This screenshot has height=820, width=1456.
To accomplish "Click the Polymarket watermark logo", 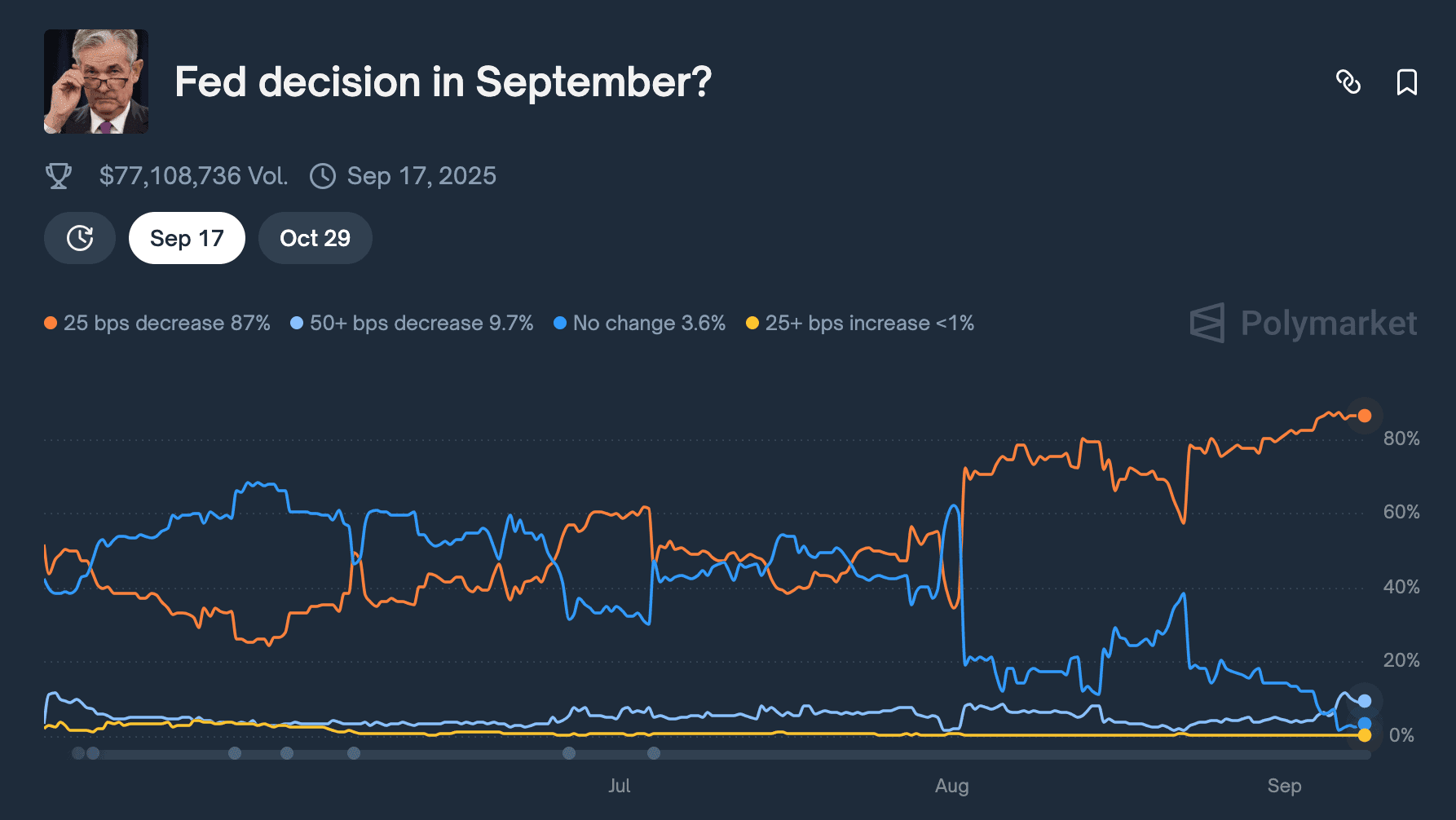I will coord(1304,324).
